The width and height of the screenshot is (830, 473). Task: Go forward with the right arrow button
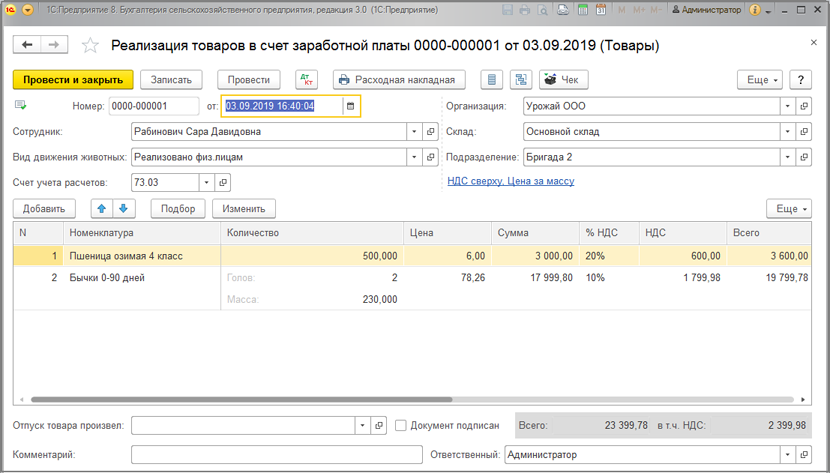(x=54, y=45)
